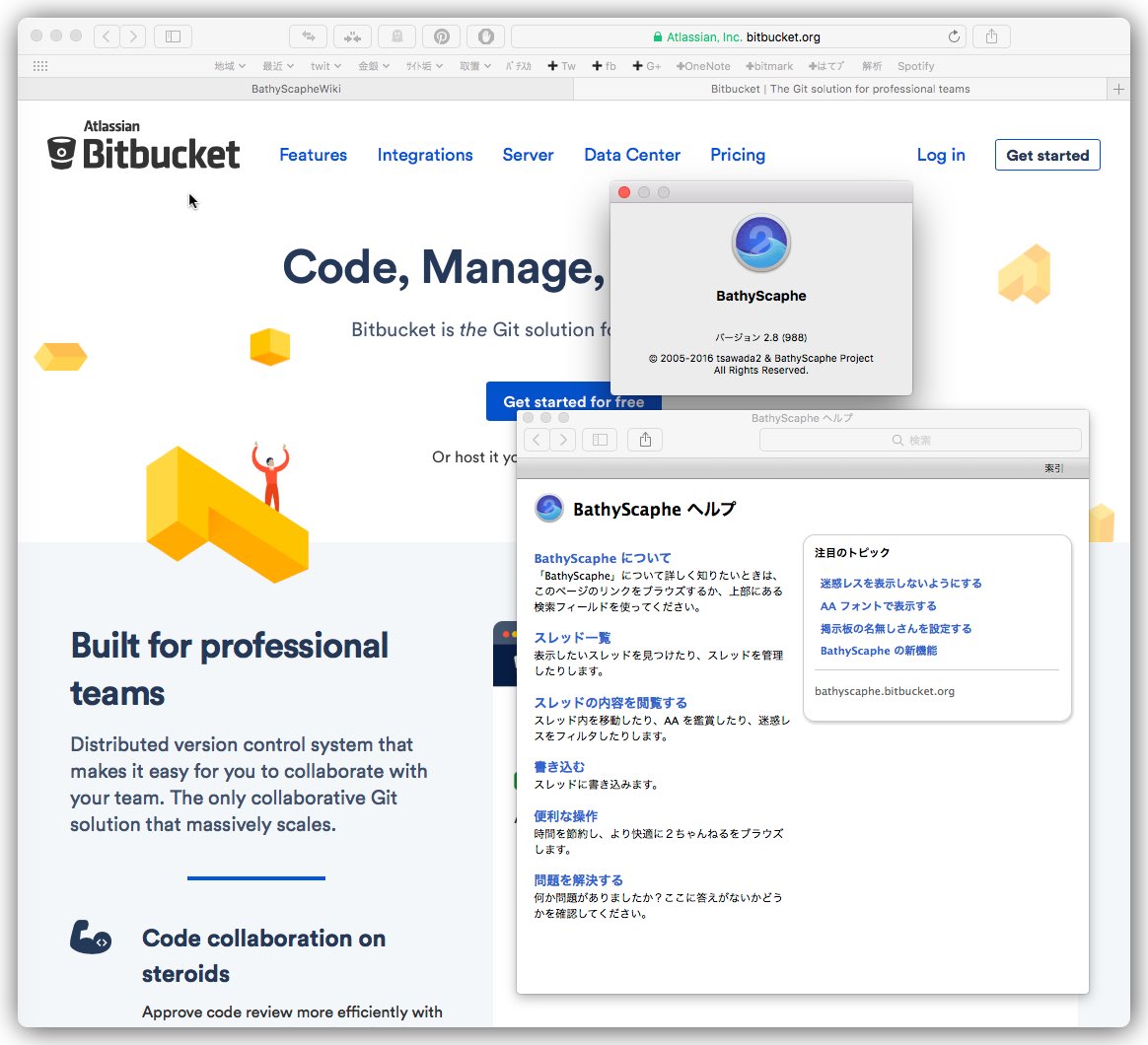
Task: Open 掲示板の名無しさんを設定する topic
Action: [896, 629]
